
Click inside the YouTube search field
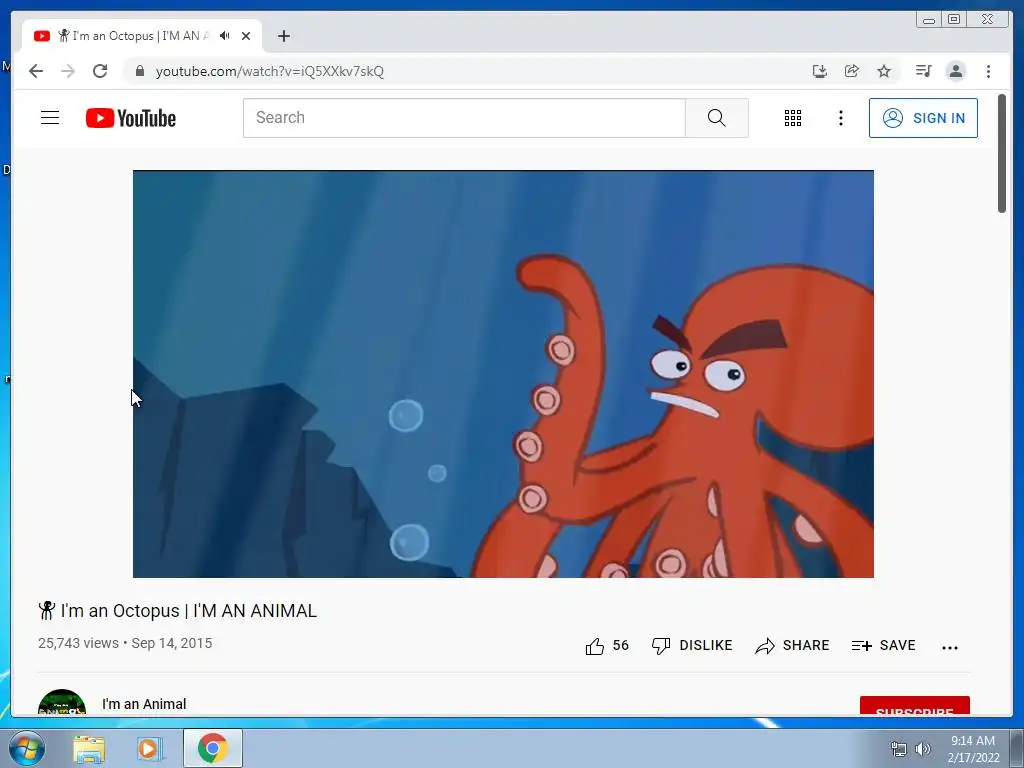point(464,118)
